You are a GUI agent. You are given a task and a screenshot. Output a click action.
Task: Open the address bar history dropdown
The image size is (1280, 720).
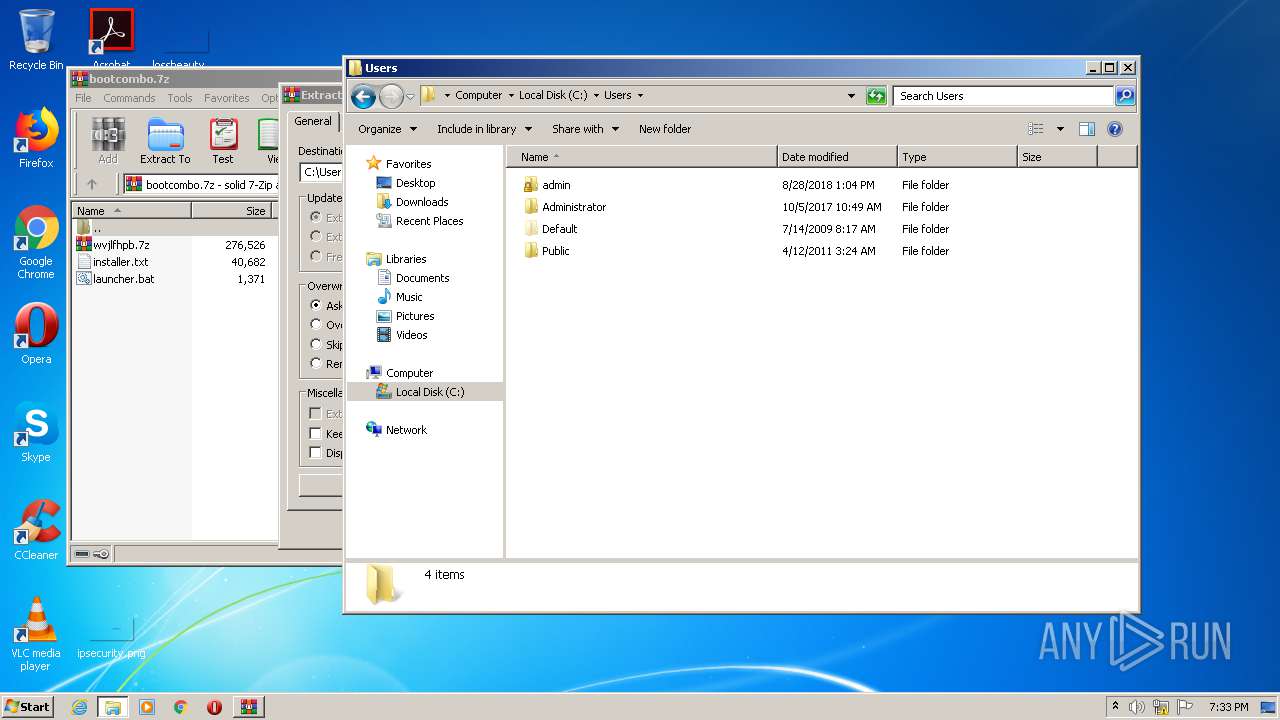tap(851, 96)
